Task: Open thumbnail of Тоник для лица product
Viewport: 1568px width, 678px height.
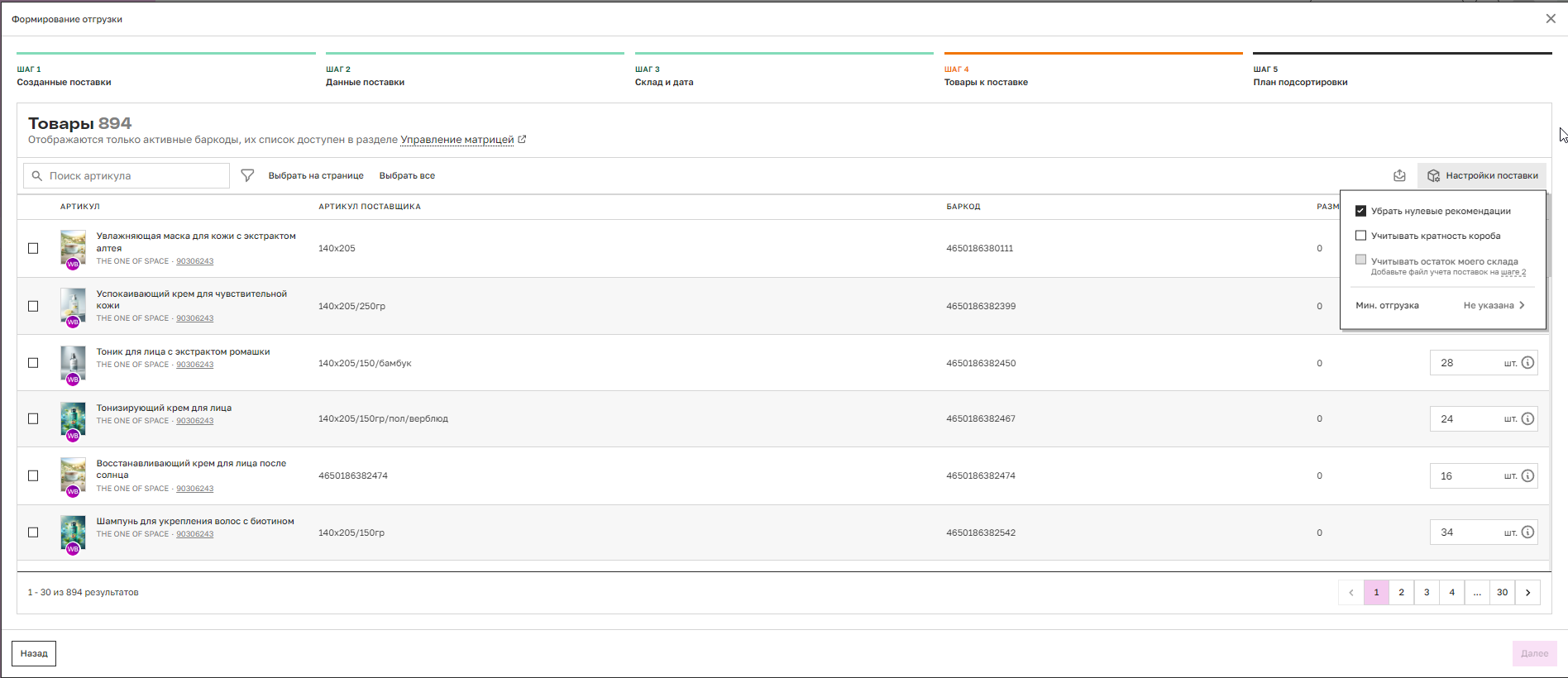Action: 73,363
